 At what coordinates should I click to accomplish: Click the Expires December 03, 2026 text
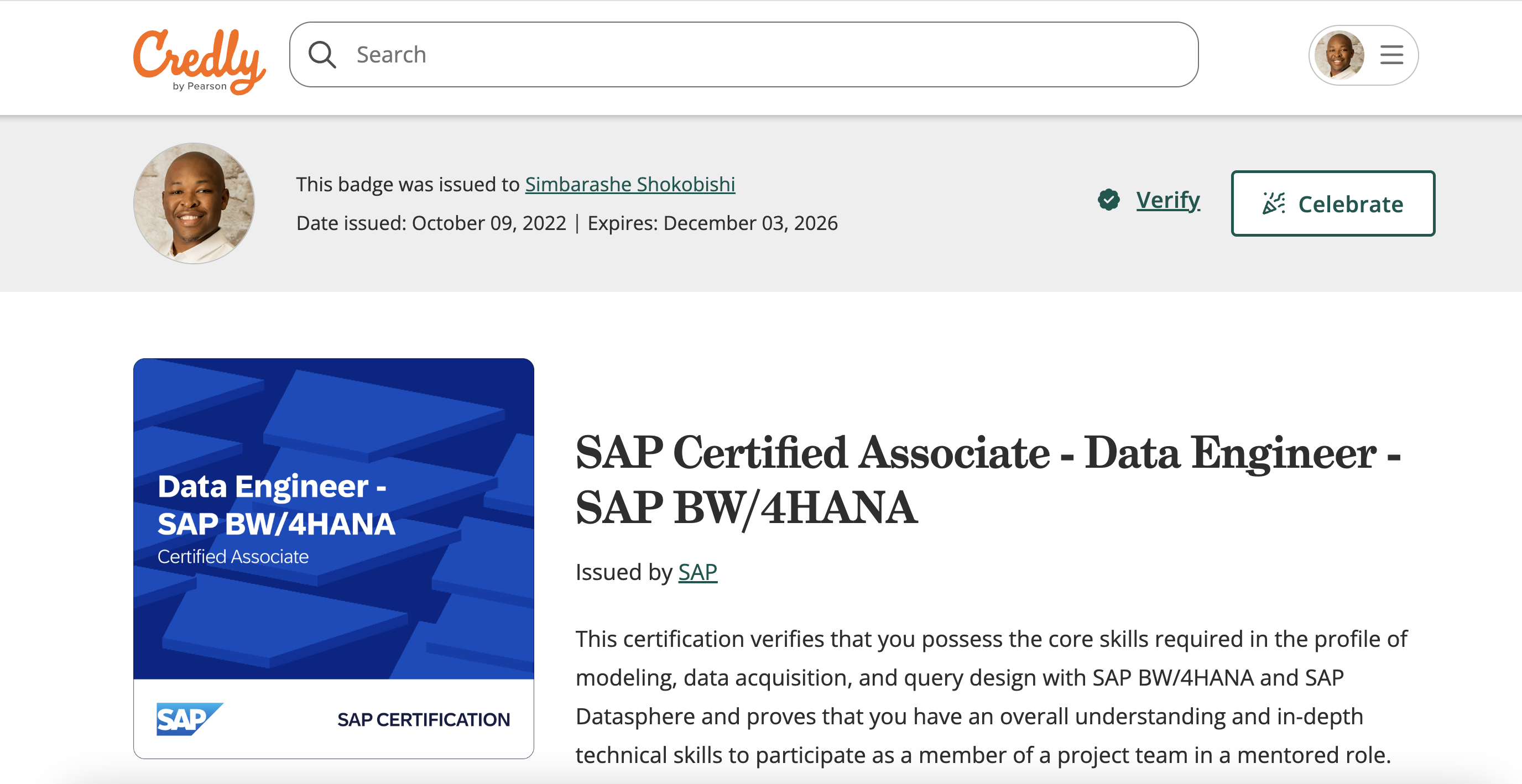[x=712, y=223]
